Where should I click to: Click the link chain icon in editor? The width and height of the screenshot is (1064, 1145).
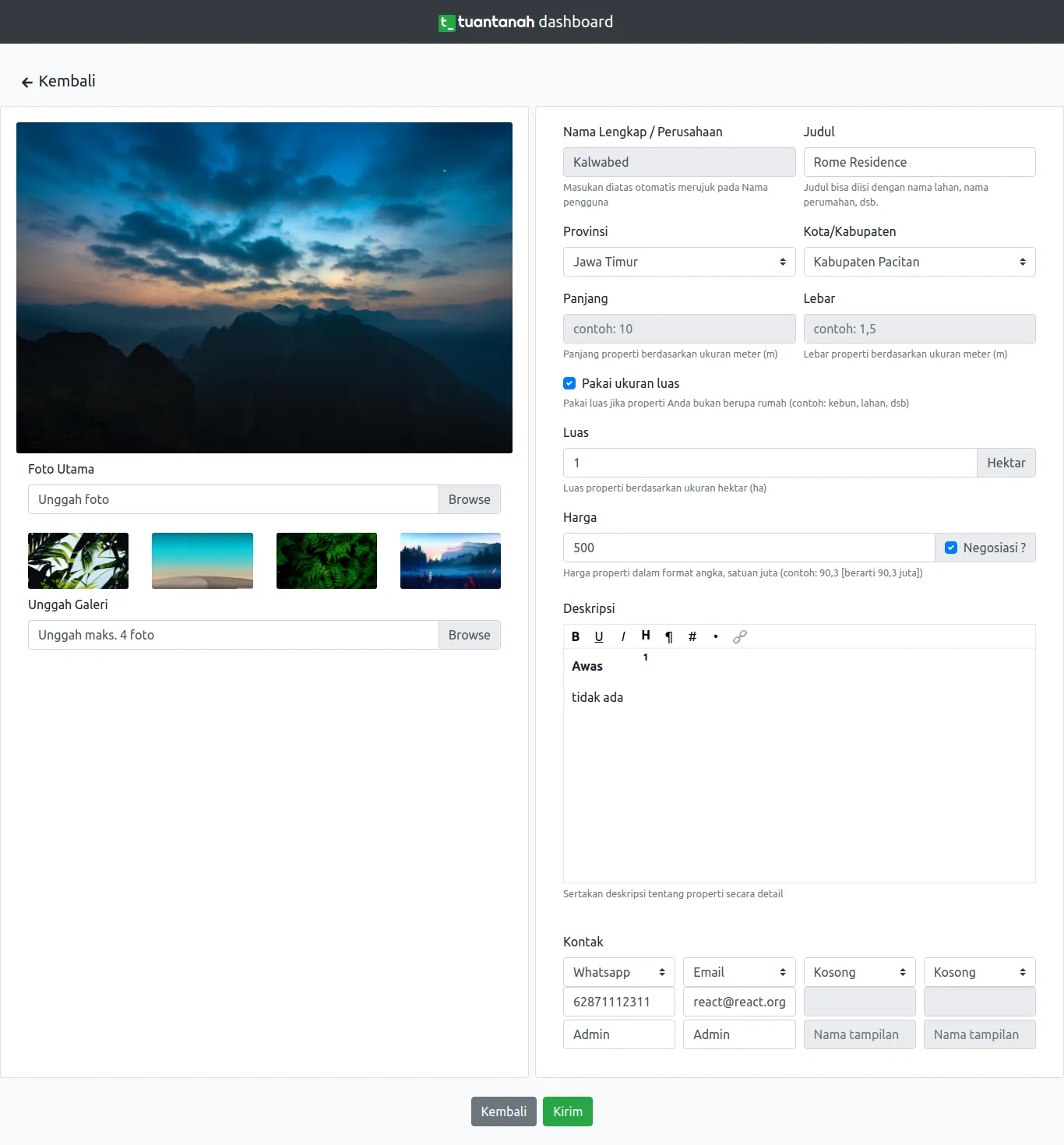tap(740, 636)
